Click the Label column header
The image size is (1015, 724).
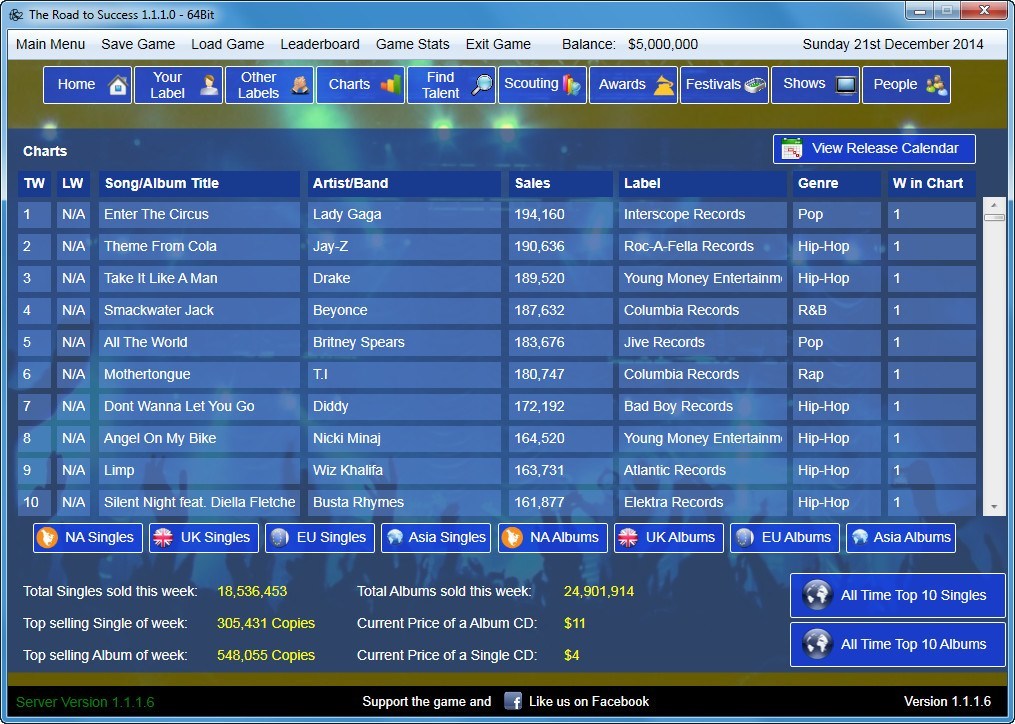(x=702, y=183)
